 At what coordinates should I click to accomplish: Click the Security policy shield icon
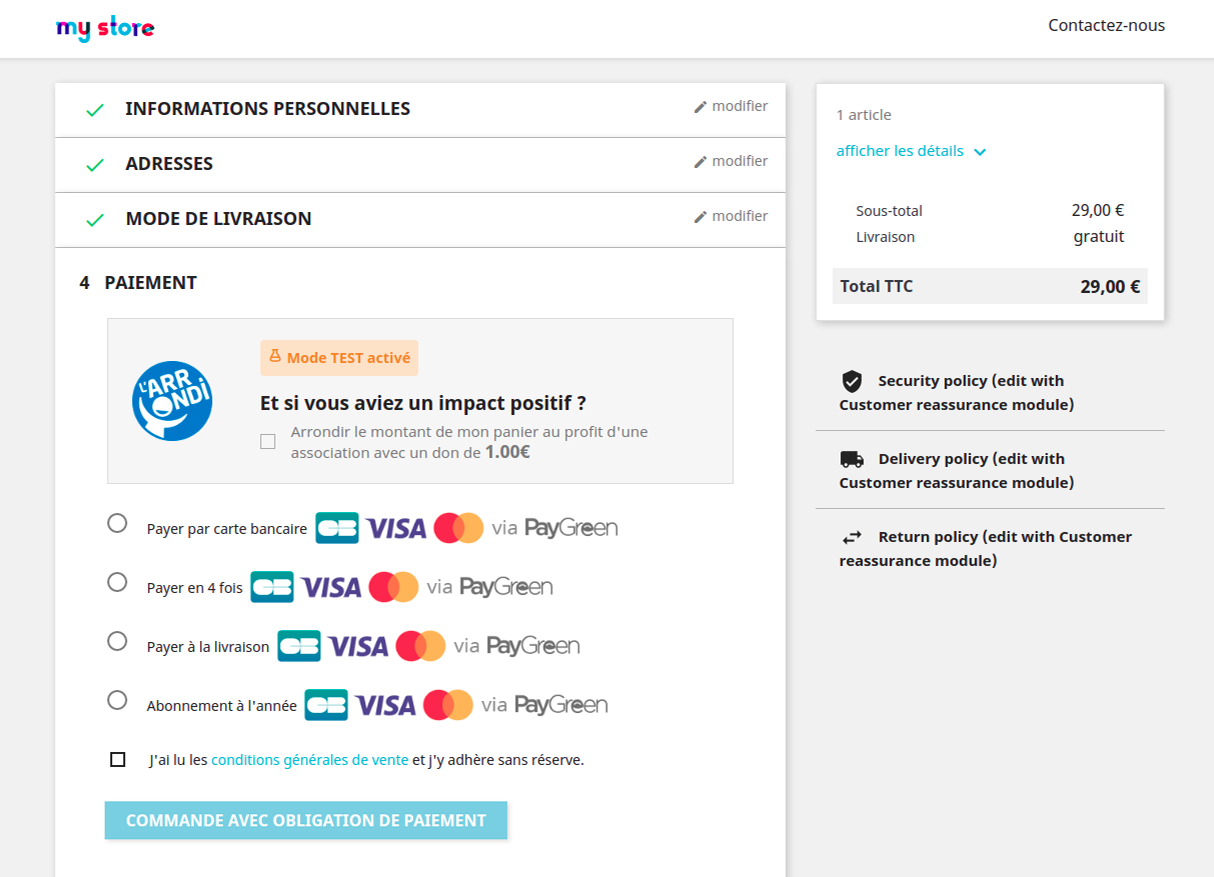pos(851,381)
